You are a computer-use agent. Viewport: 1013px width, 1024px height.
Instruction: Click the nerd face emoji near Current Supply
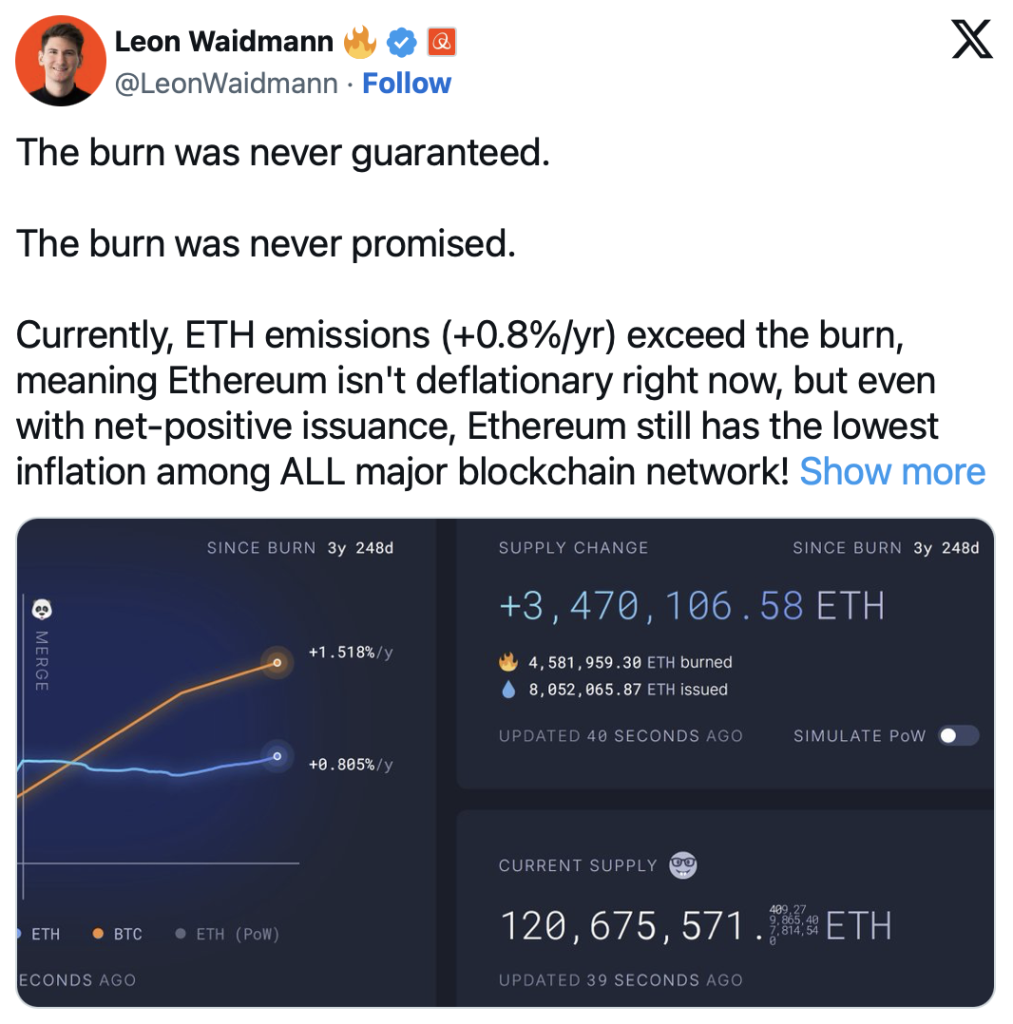(x=683, y=865)
